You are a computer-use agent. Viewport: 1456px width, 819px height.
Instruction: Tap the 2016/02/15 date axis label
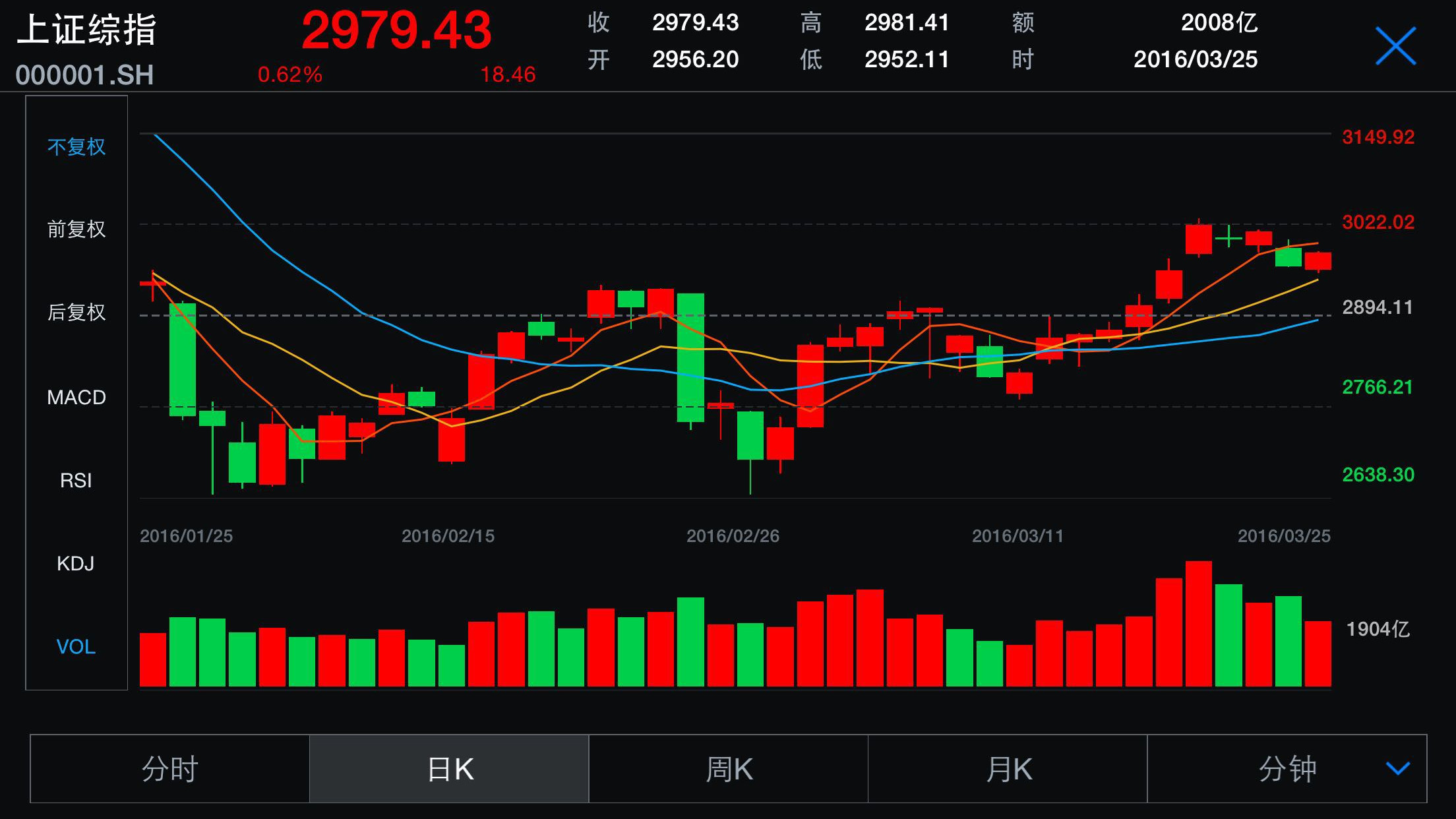448,535
